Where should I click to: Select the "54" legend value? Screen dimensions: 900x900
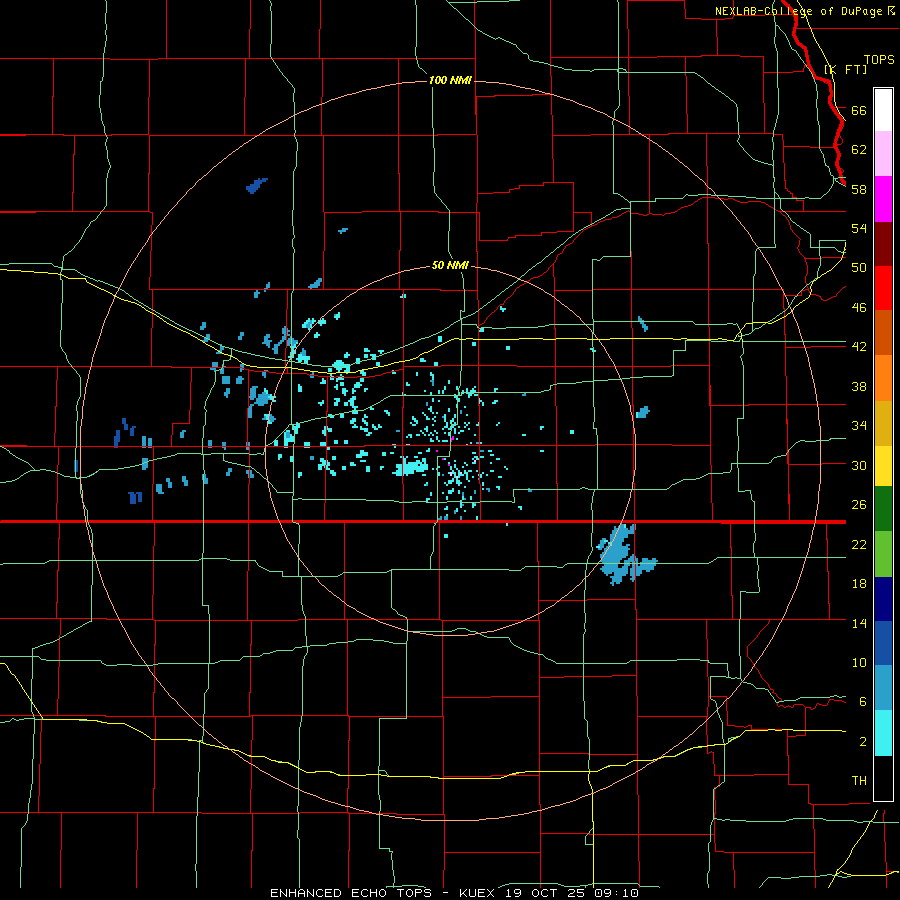[859, 228]
